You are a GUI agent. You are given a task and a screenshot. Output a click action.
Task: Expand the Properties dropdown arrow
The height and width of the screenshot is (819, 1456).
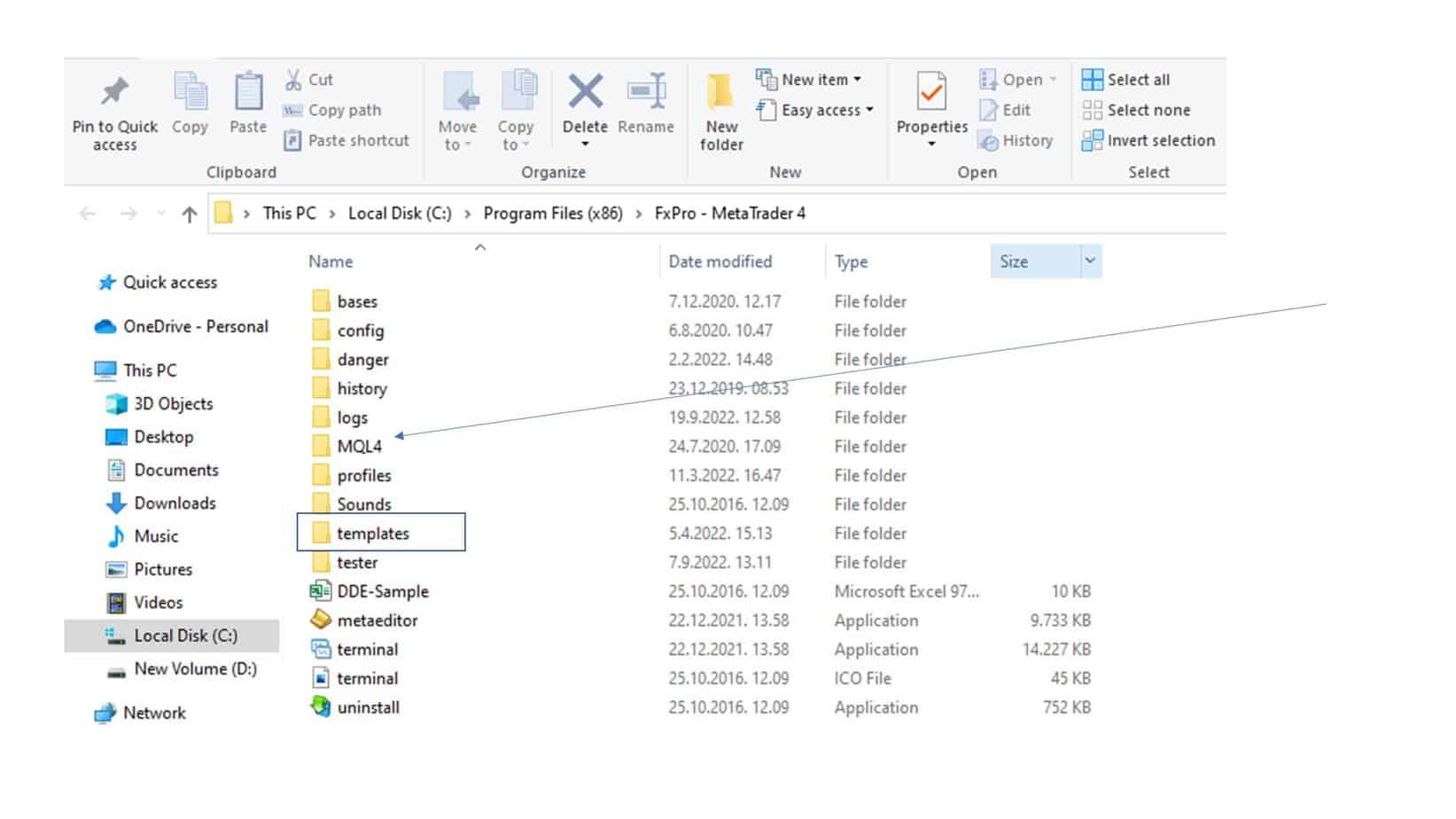931,144
